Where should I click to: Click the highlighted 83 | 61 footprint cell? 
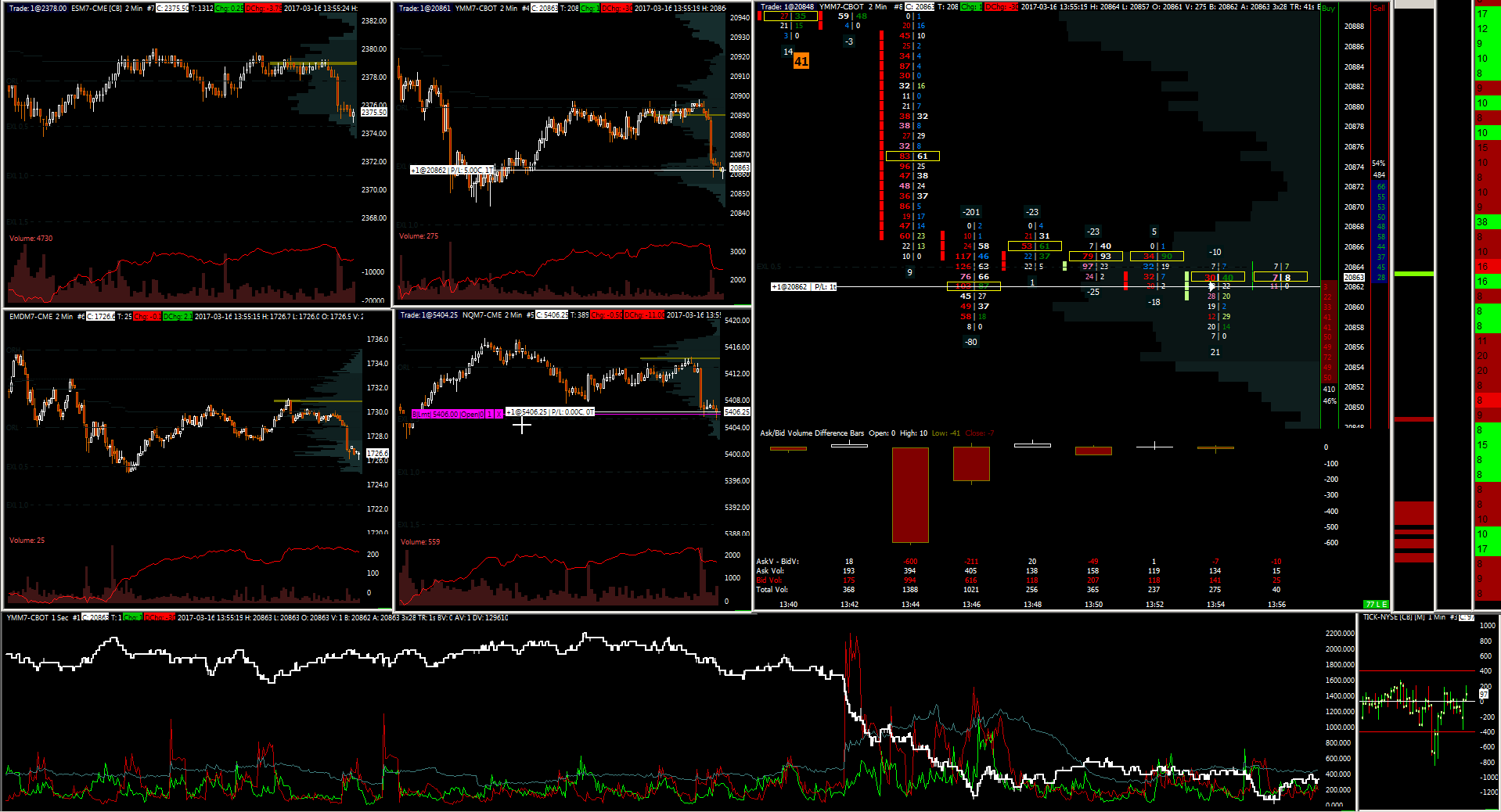(912, 156)
